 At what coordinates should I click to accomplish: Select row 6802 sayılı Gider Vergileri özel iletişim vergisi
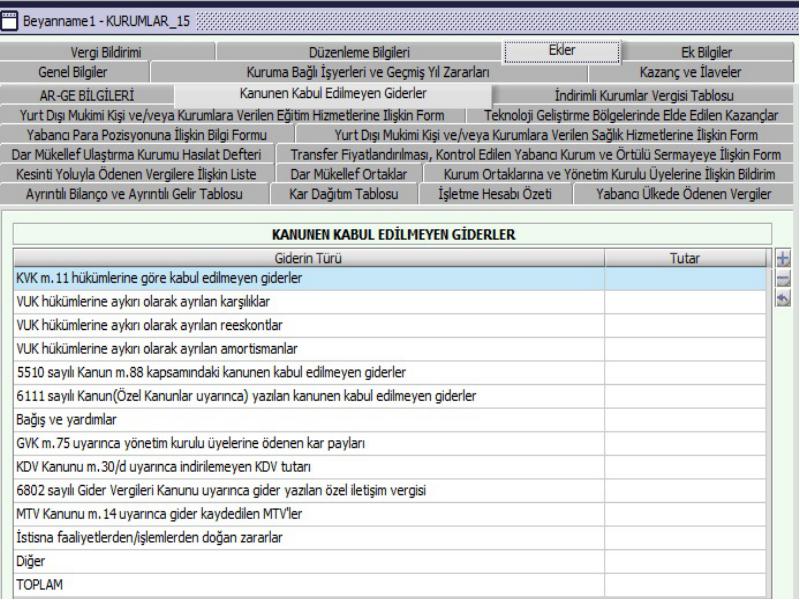[390, 490]
